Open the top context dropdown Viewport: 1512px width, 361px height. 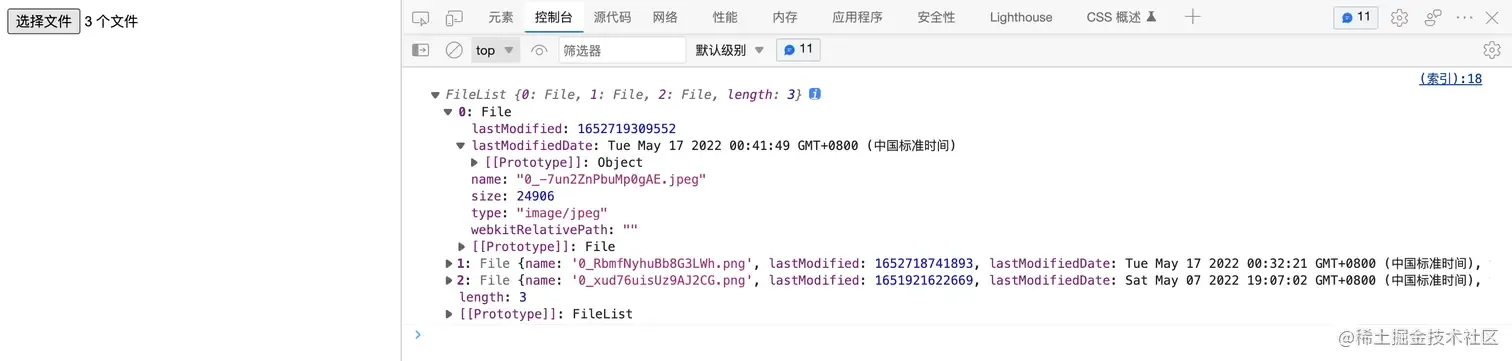pyautogui.click(x=495, y=50)
